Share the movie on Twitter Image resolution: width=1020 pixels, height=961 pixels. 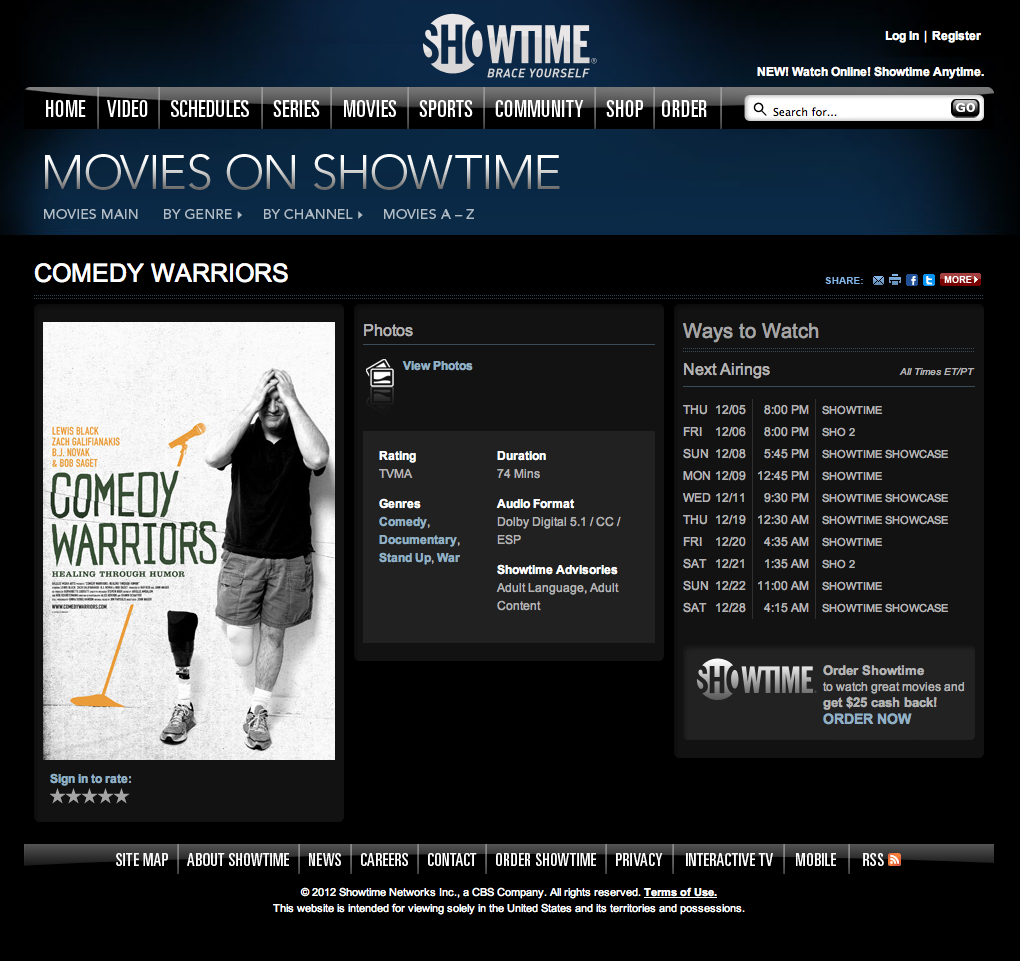[x=929, y=280]
